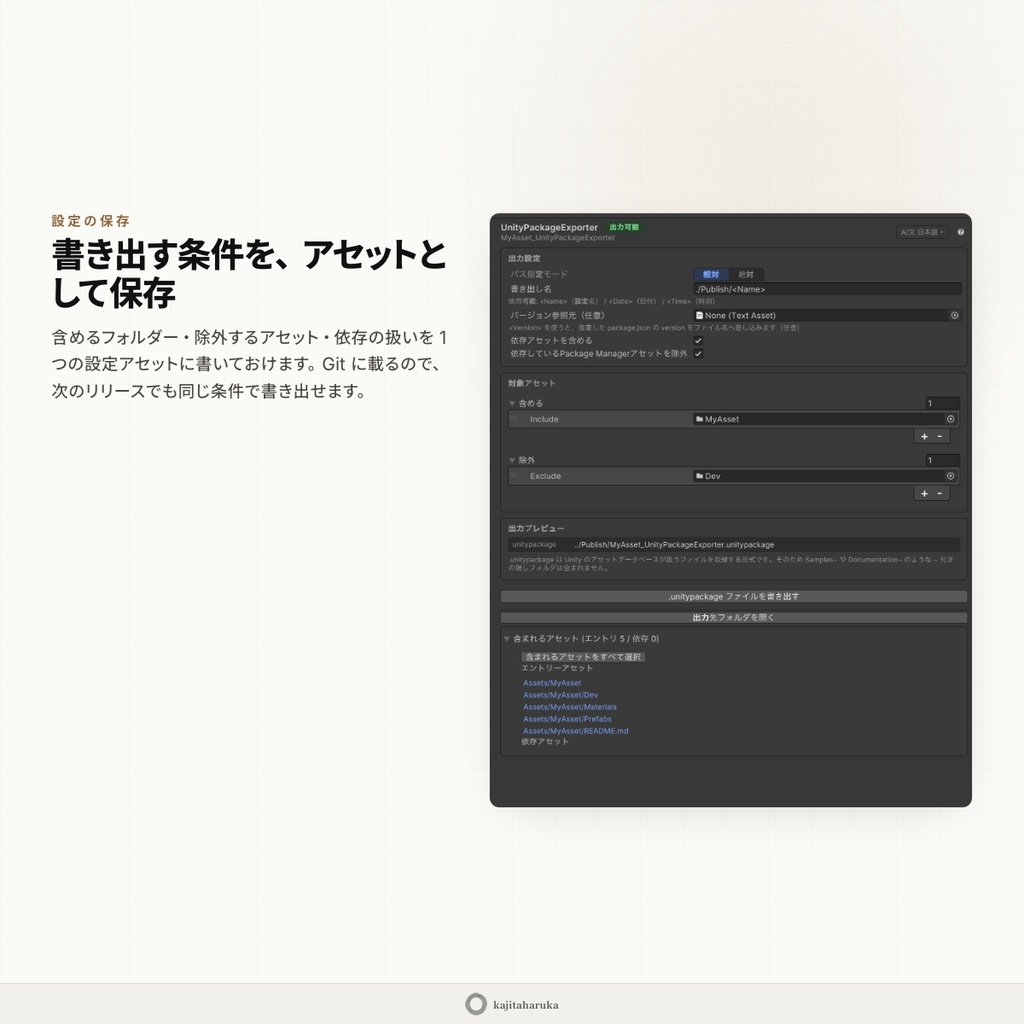This screenshot has height=1024, width=1024.
Task: Click the 依存アセット label at list bottom
Action: [x=545, y=742]
